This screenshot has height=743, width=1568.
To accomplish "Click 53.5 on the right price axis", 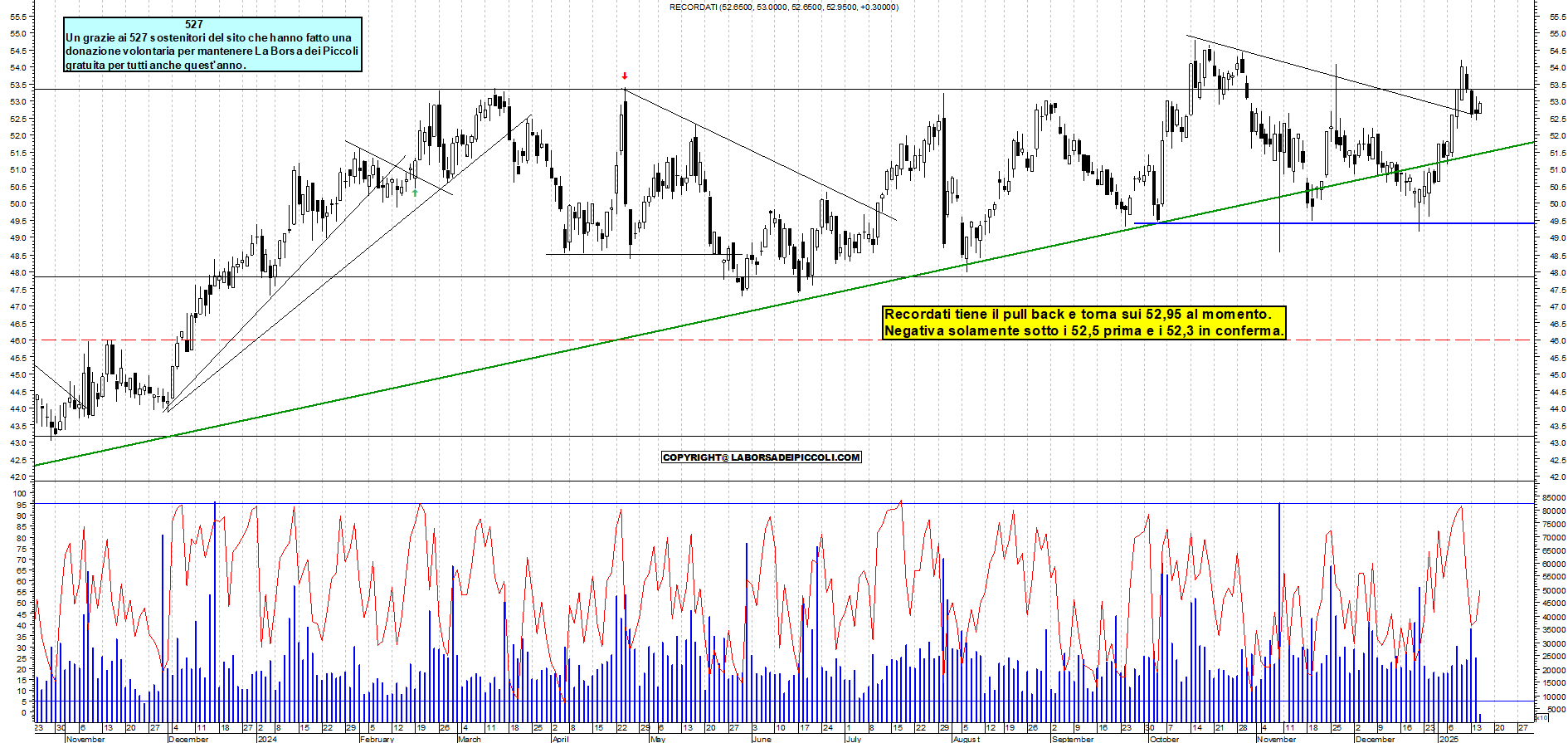I will click(1556, 86).
